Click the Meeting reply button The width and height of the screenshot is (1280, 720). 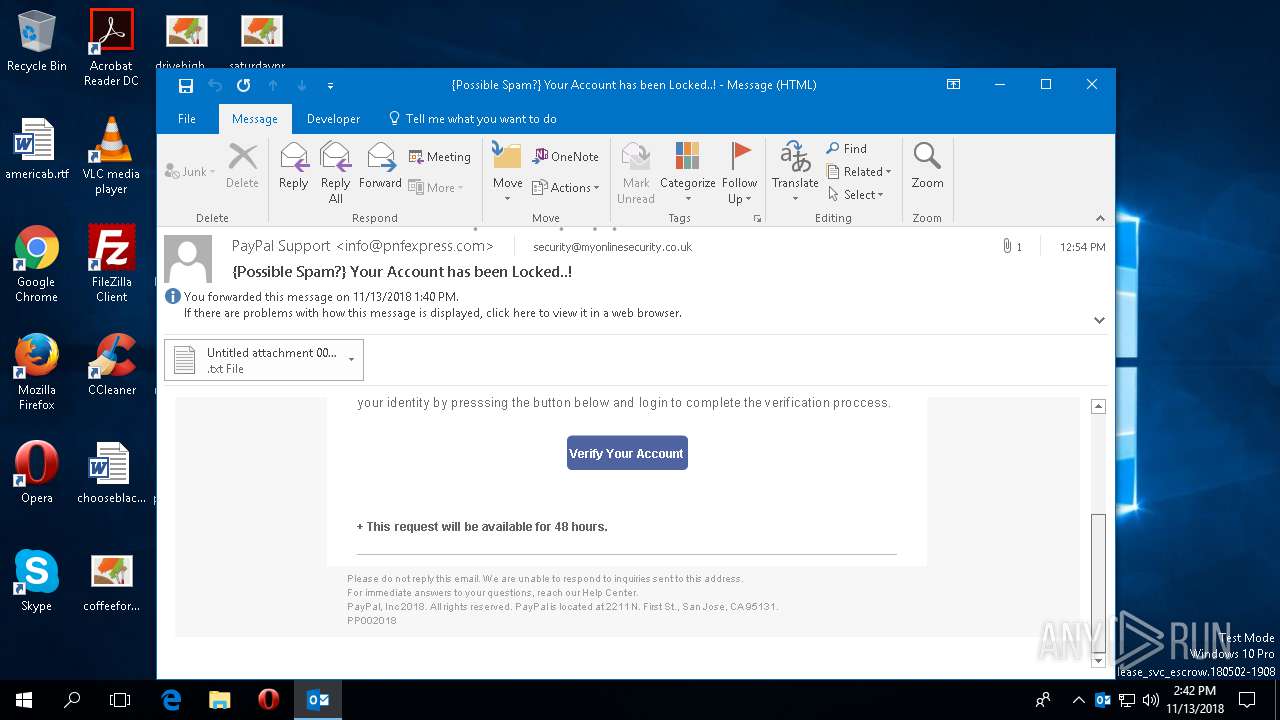(x=439, y=157)
